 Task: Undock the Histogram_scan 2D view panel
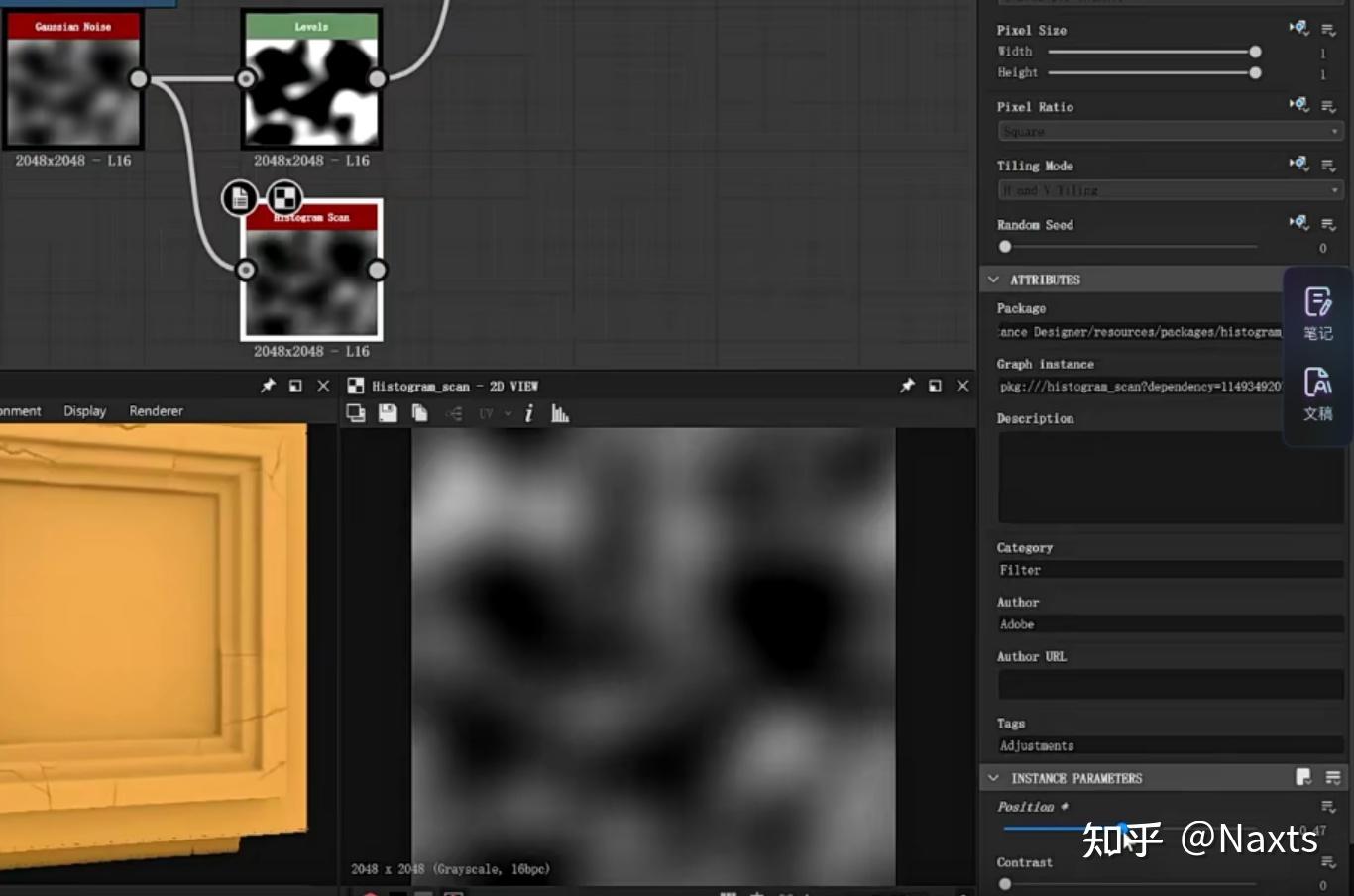[x=935, y=386]
